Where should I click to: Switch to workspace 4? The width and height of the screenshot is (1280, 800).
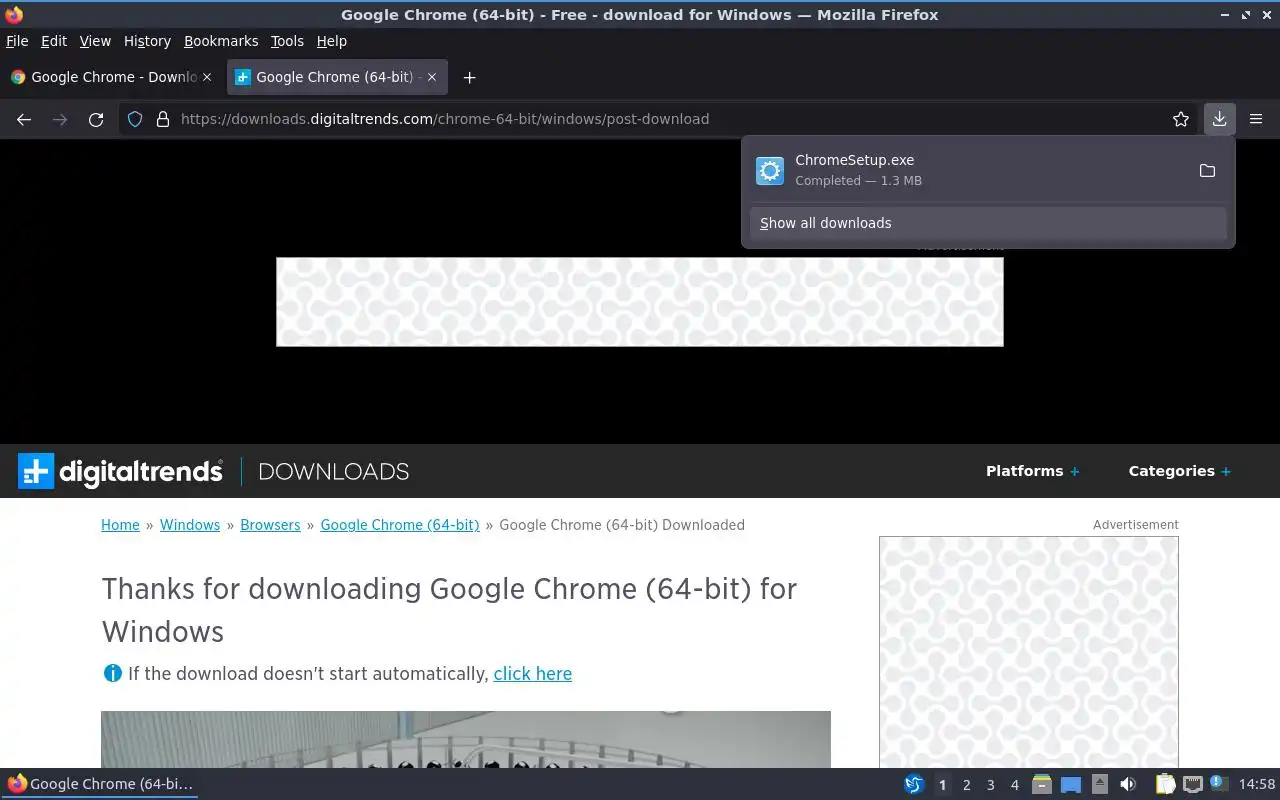point(1014,785)
